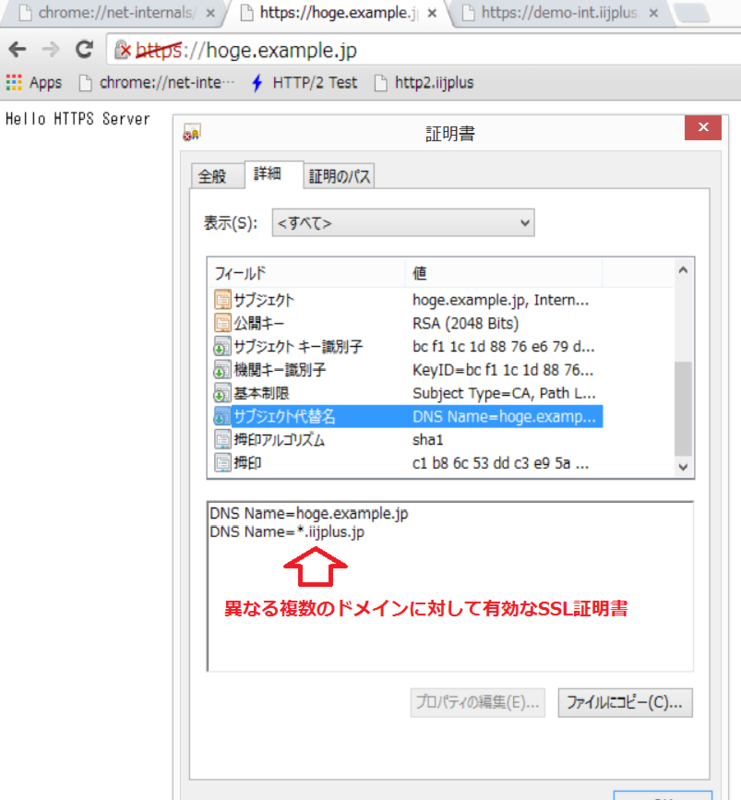Image resolution: width=741 pixels, height=800 pixels.
Task: Click the field list scroll down arrow
Action: point(683,467)
